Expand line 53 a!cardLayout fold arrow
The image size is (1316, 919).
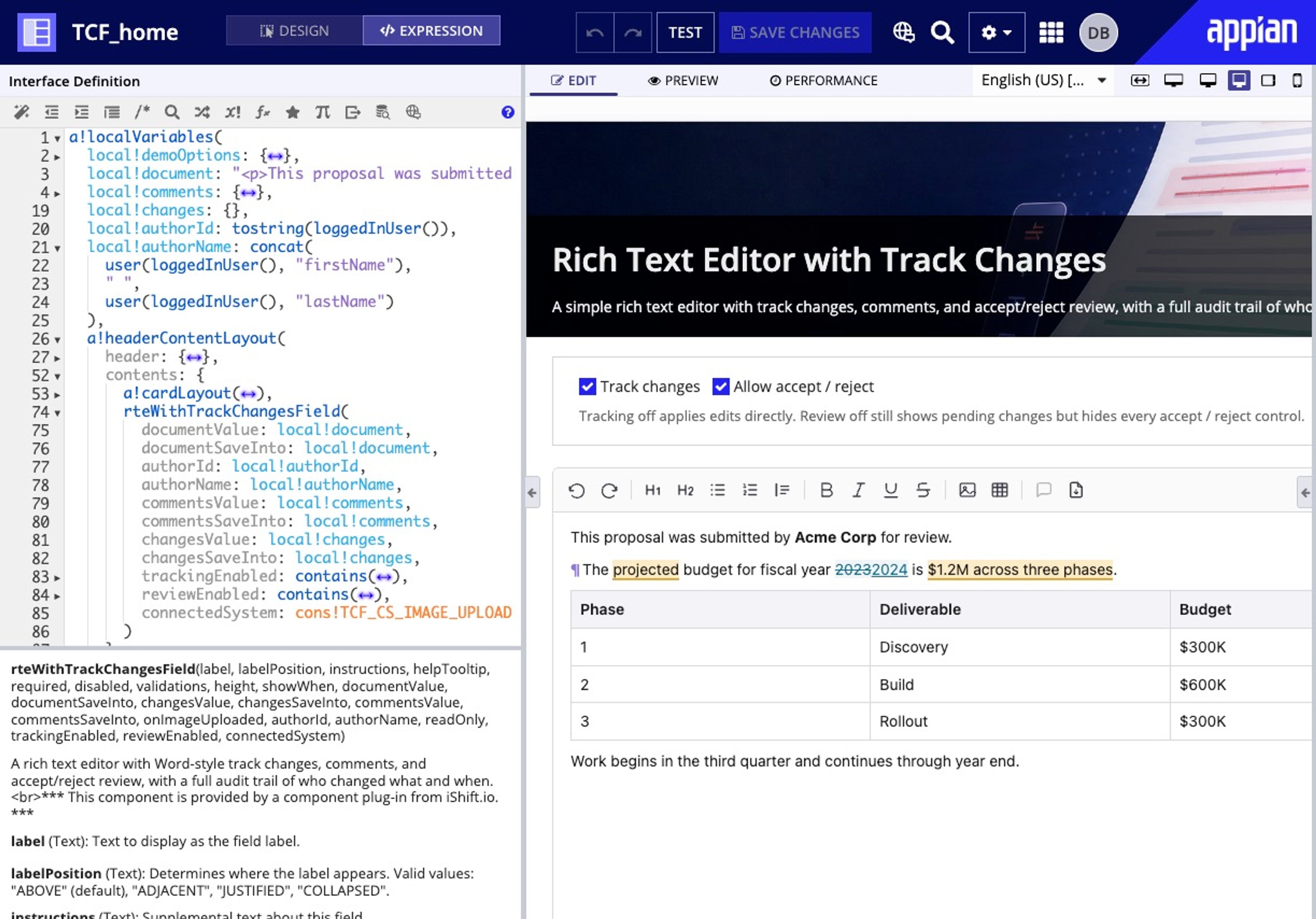click(x=57, y=395)
